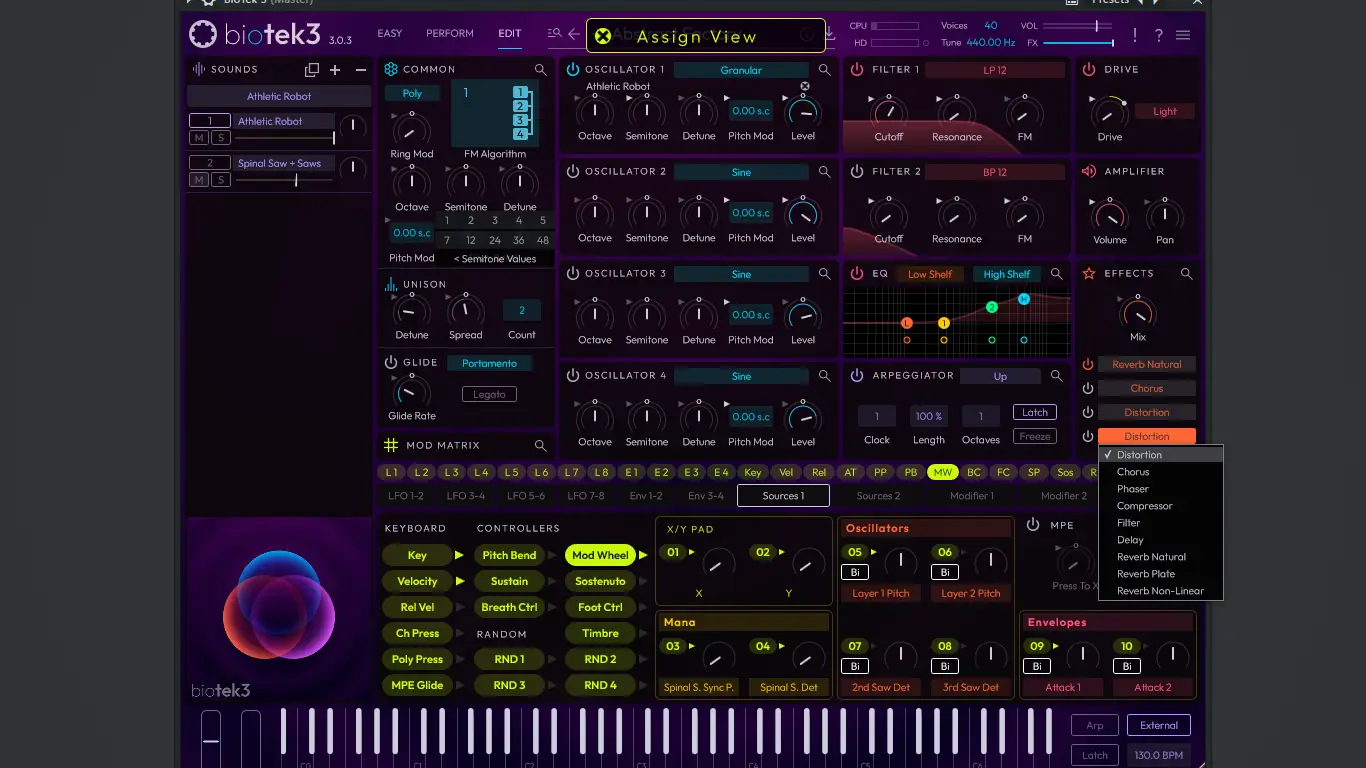Toggle Filter 1 power button

(x=857, y=70)
